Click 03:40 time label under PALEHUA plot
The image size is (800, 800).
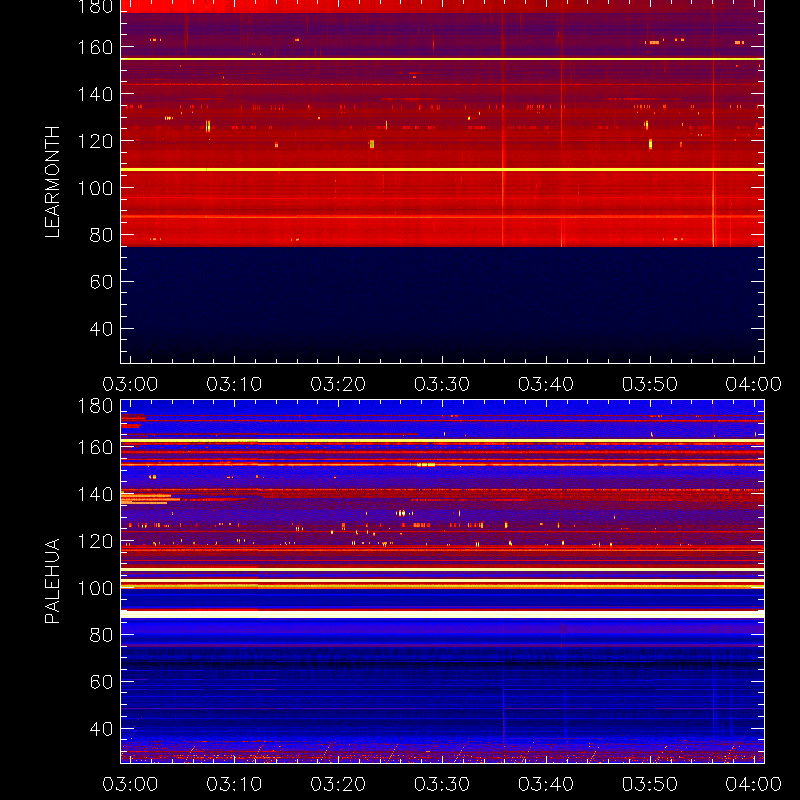pos(546,784)
